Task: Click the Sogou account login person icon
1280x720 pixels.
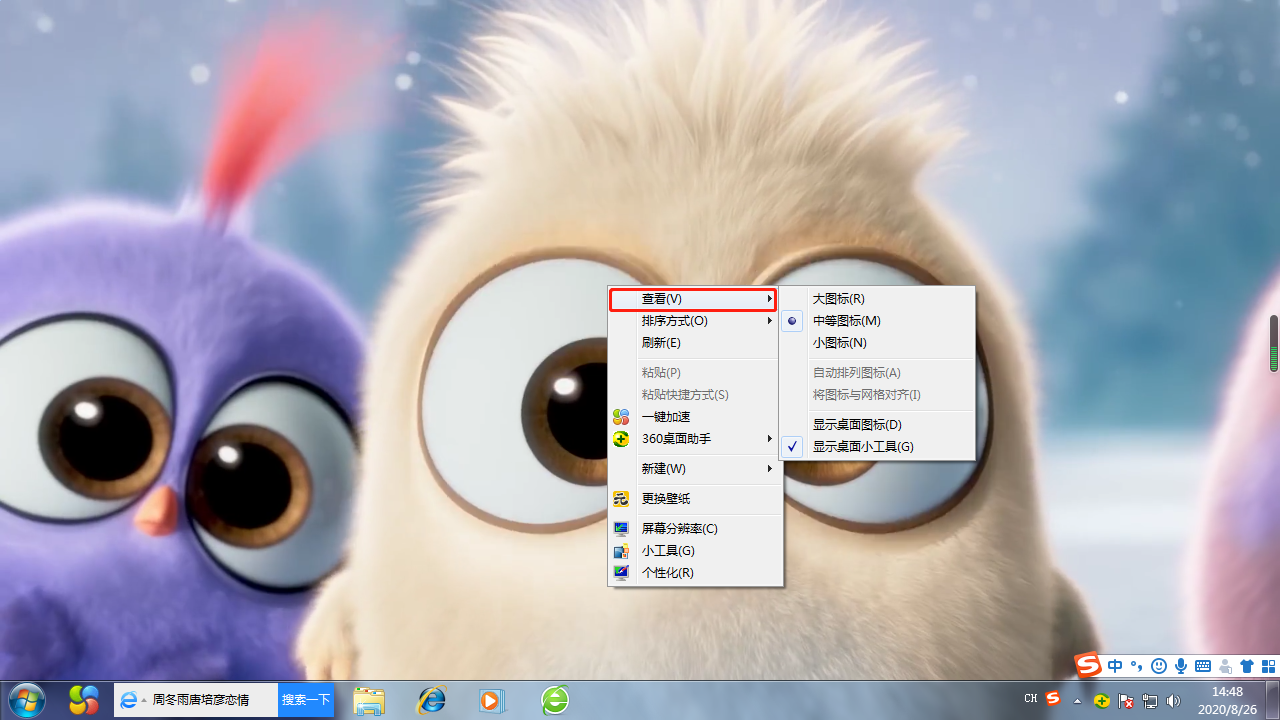Action: (1225, 666)
